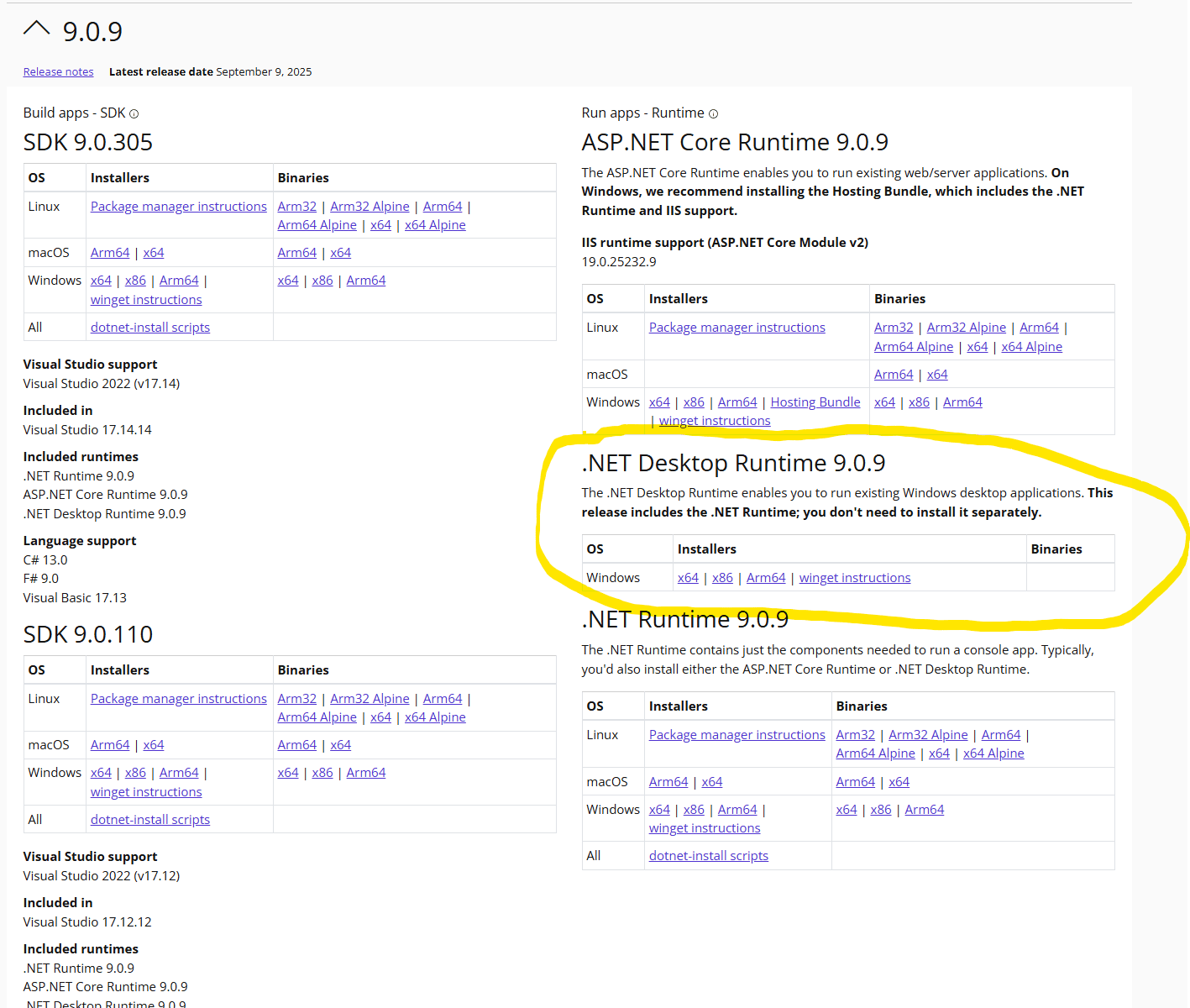The height and width of the screenshot is (1008, 1190).
Task: Open SDK 9.0.110 dotnet-install scripts link
Action: (x=150, y=820)
